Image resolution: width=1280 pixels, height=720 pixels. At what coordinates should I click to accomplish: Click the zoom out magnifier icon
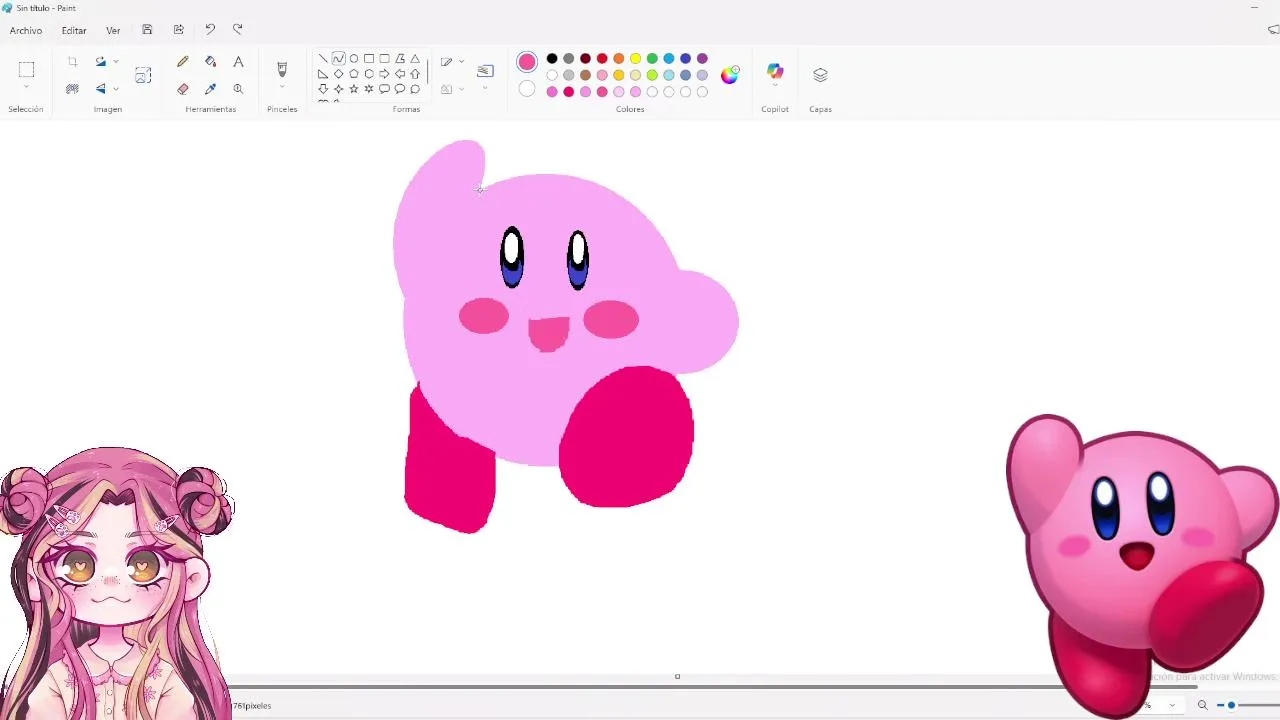pos(1202,705)
